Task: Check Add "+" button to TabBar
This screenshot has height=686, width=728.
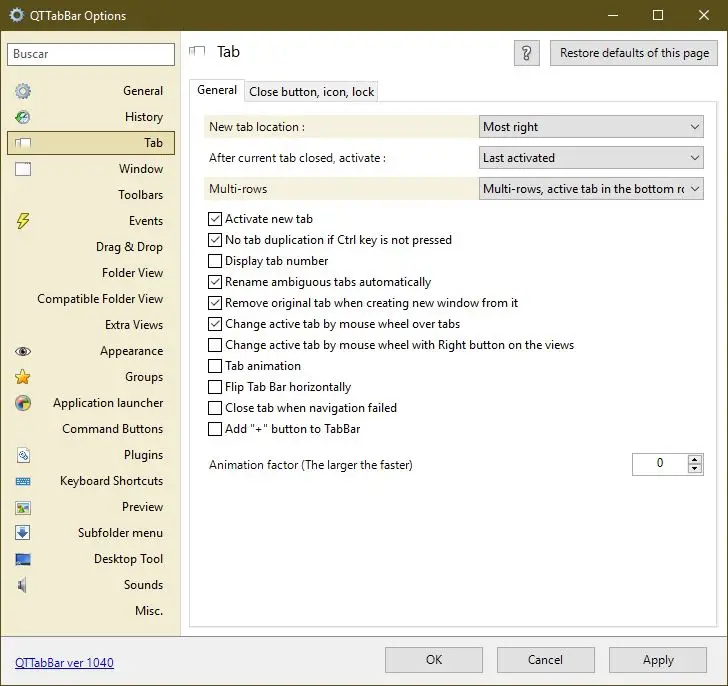Action: (x=215, y=429)
